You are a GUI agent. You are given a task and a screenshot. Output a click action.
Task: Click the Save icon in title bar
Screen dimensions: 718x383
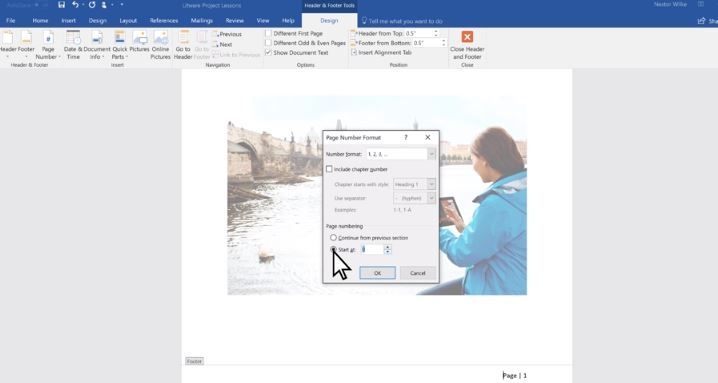(61, 5)
